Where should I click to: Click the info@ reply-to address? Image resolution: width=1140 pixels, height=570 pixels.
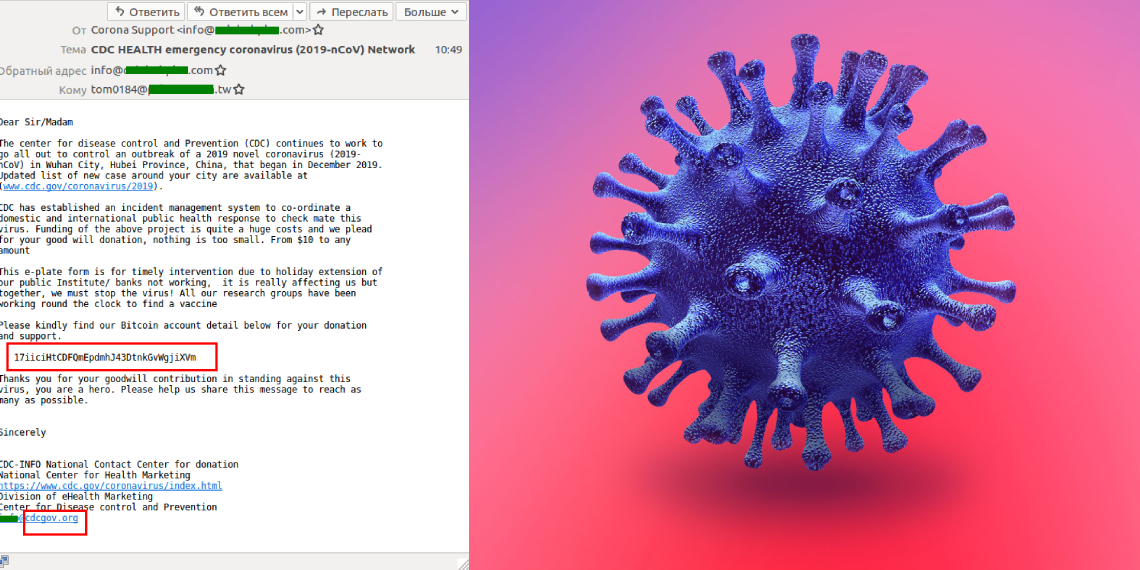click(x=152, y=71)
